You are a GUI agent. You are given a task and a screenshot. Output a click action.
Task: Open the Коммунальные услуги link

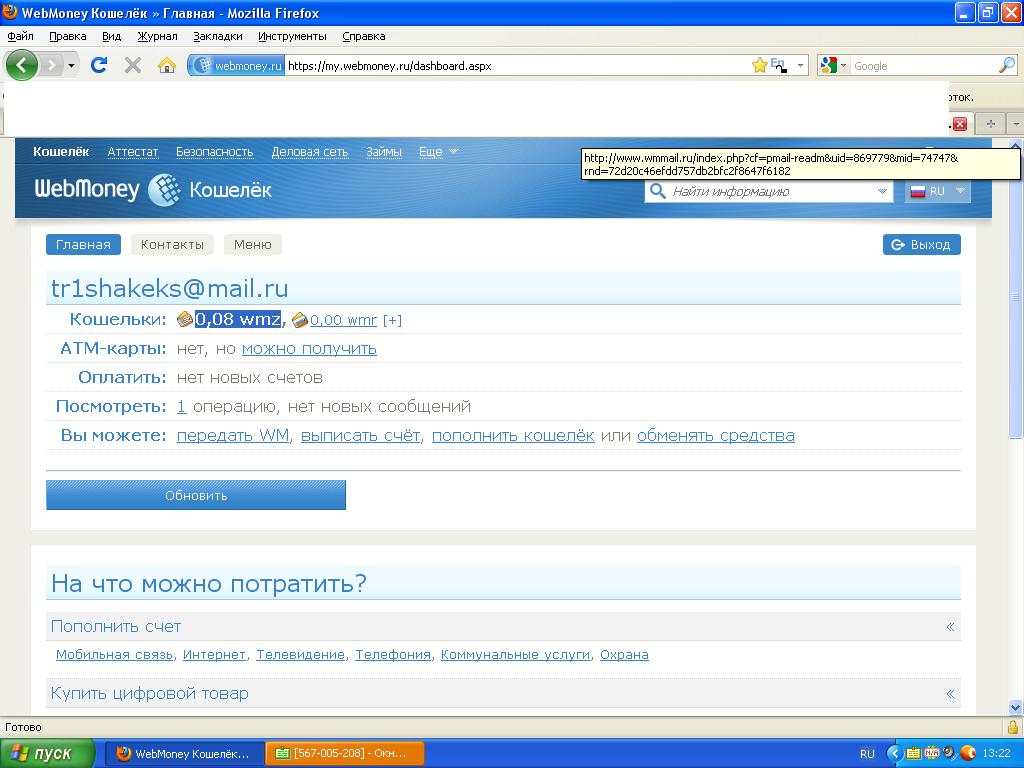coord(515,654)
